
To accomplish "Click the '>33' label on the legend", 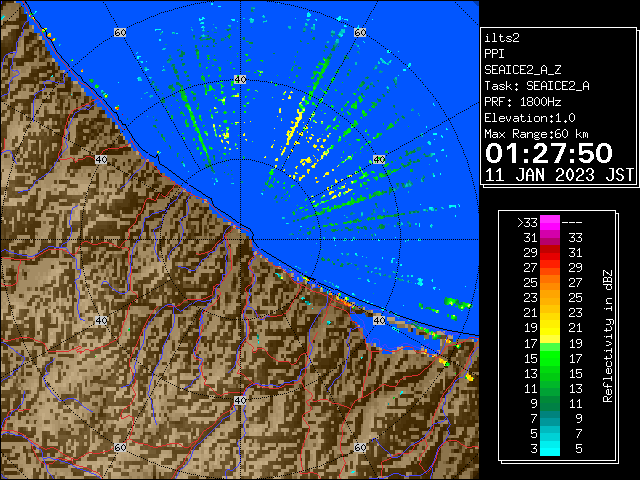I will pyautogui.click(x=527, y=222).
